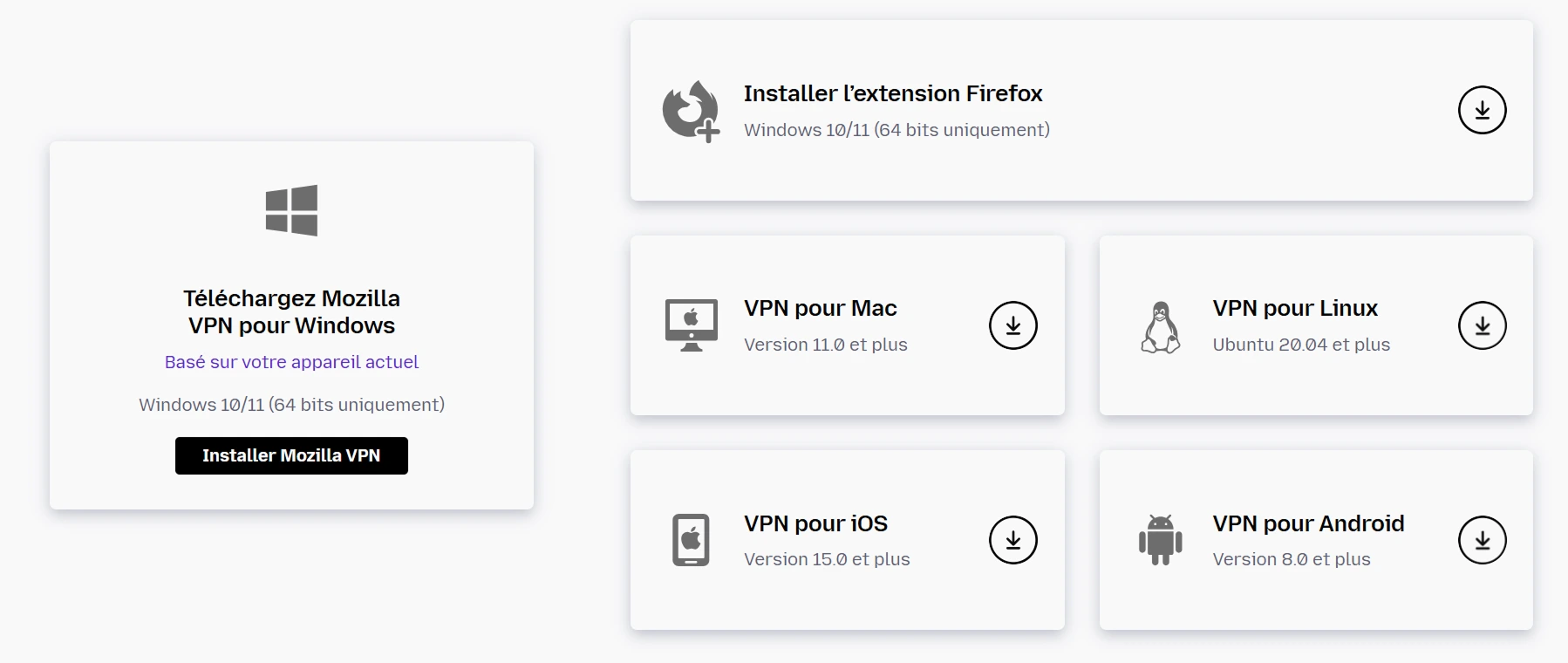The height and width of the screenshot is (663, 1568).
Task: Click the Android robot icon
Action: point(1160,540)
